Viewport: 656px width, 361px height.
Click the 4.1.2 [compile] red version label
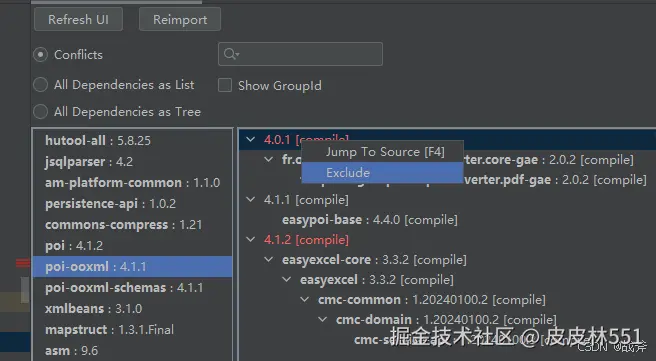[x=306, y=240]
